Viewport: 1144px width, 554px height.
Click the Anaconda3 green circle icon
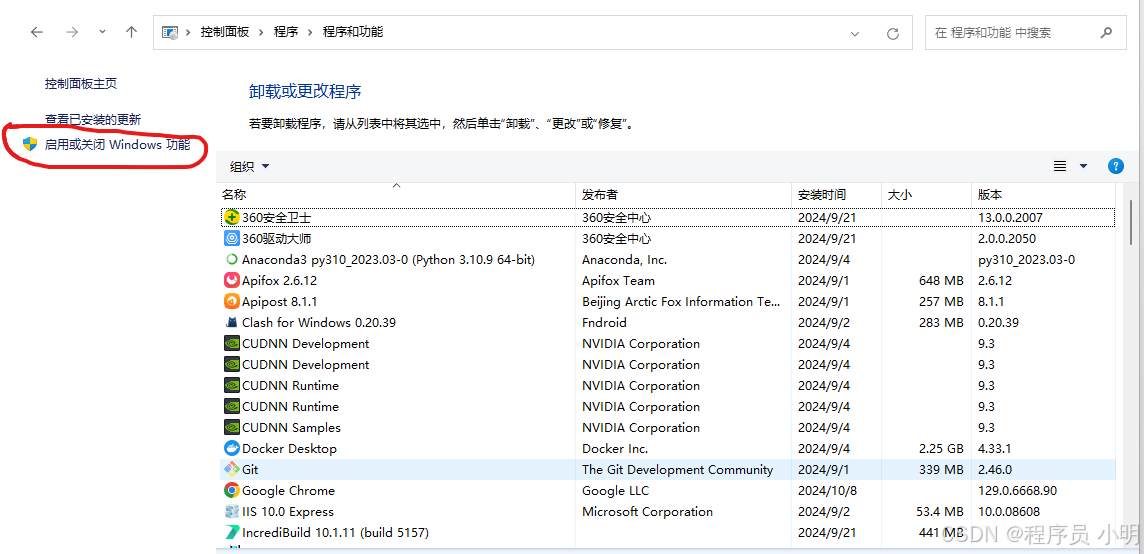tap(231, 260)
